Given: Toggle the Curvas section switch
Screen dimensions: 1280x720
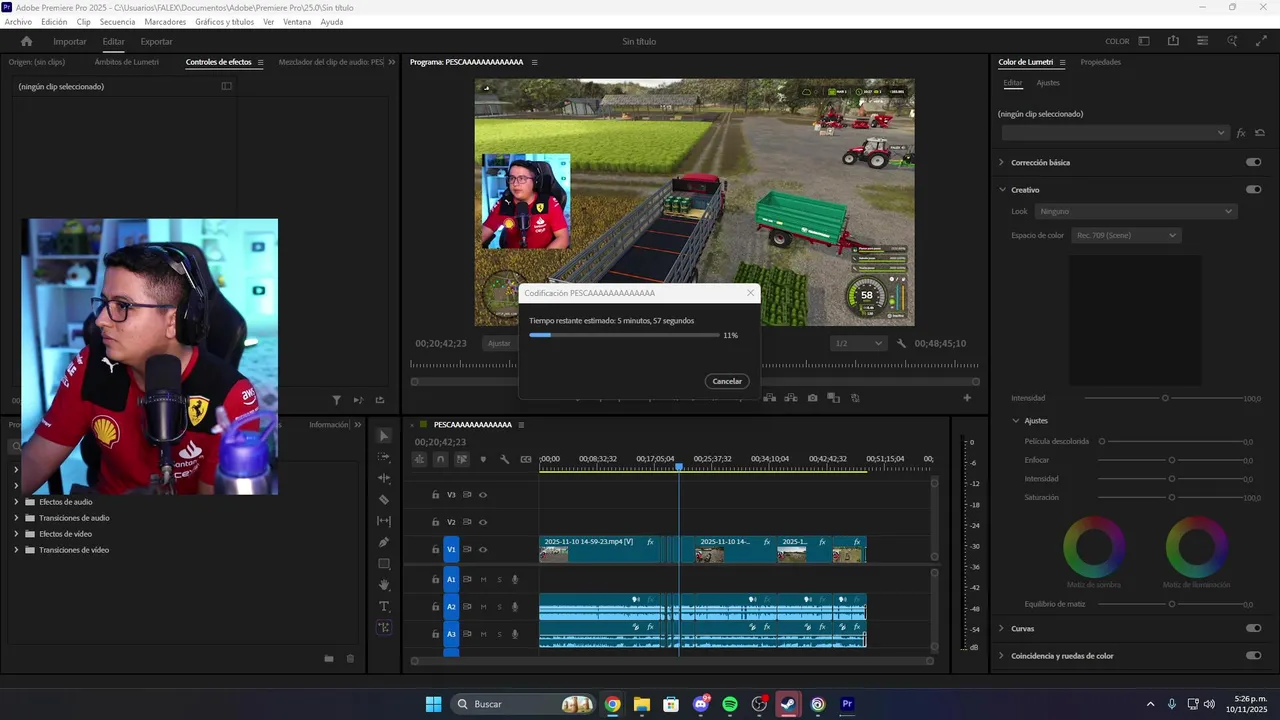Looking at the screenshot, I should (x=1253, y=628).
